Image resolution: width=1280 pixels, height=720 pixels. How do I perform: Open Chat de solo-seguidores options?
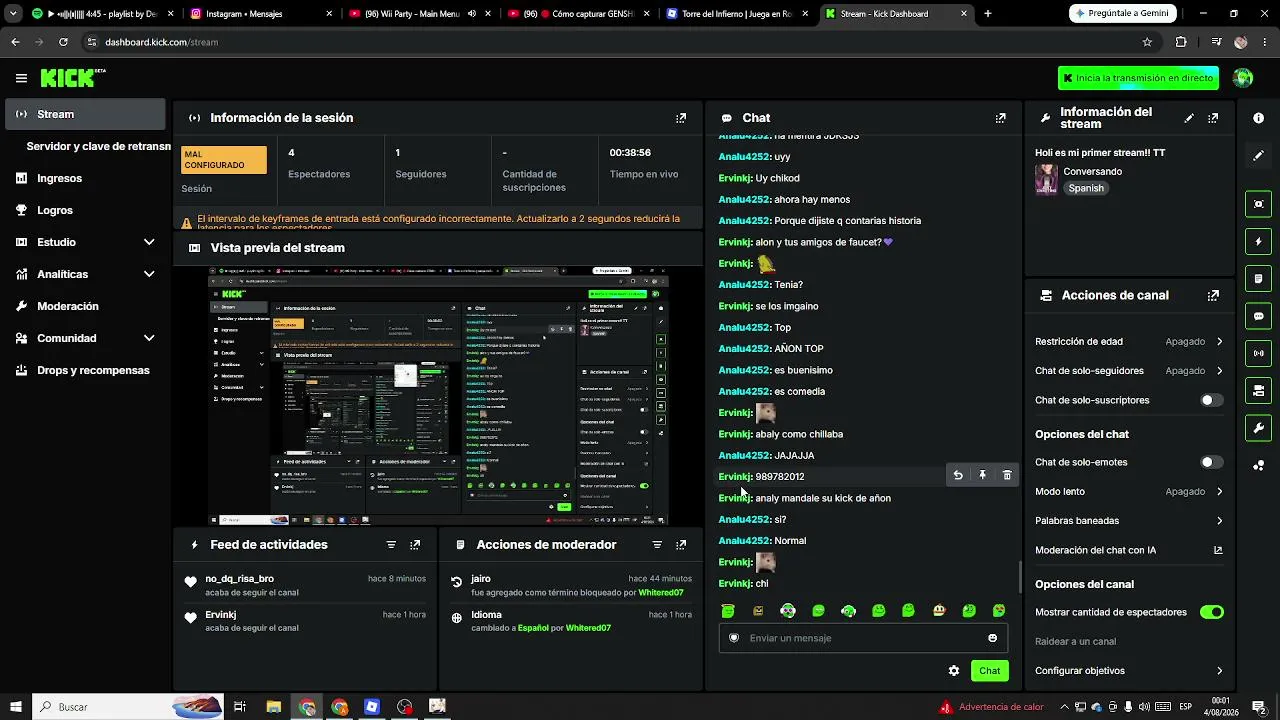click(x=1129, y=371)
